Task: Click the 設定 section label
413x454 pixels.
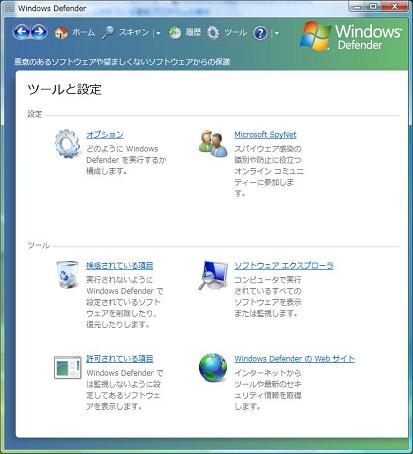Action: point(35,114)
